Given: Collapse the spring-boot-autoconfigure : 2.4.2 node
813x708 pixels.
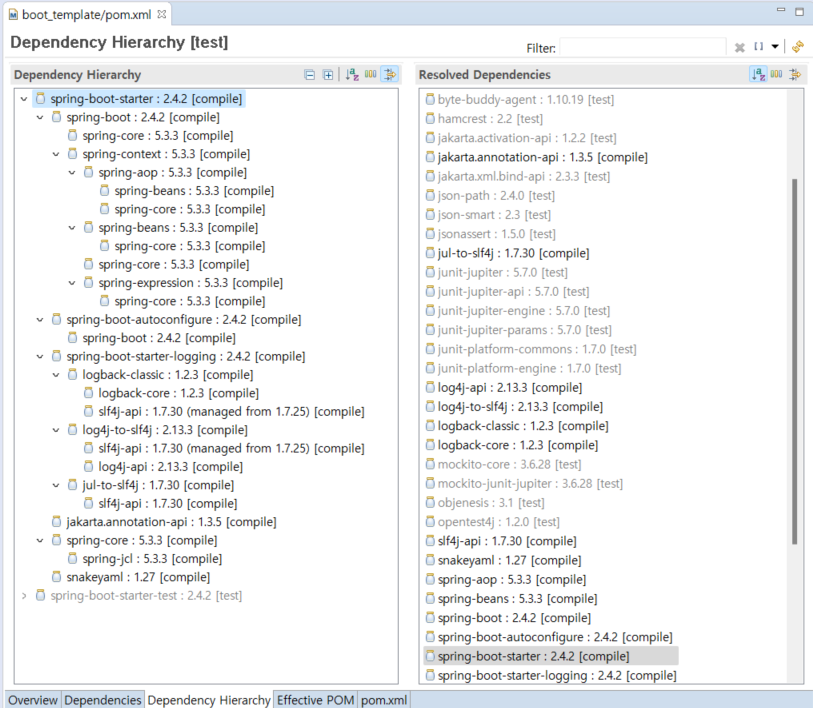Looking at the screenshot, I should (x=40, y=320).
